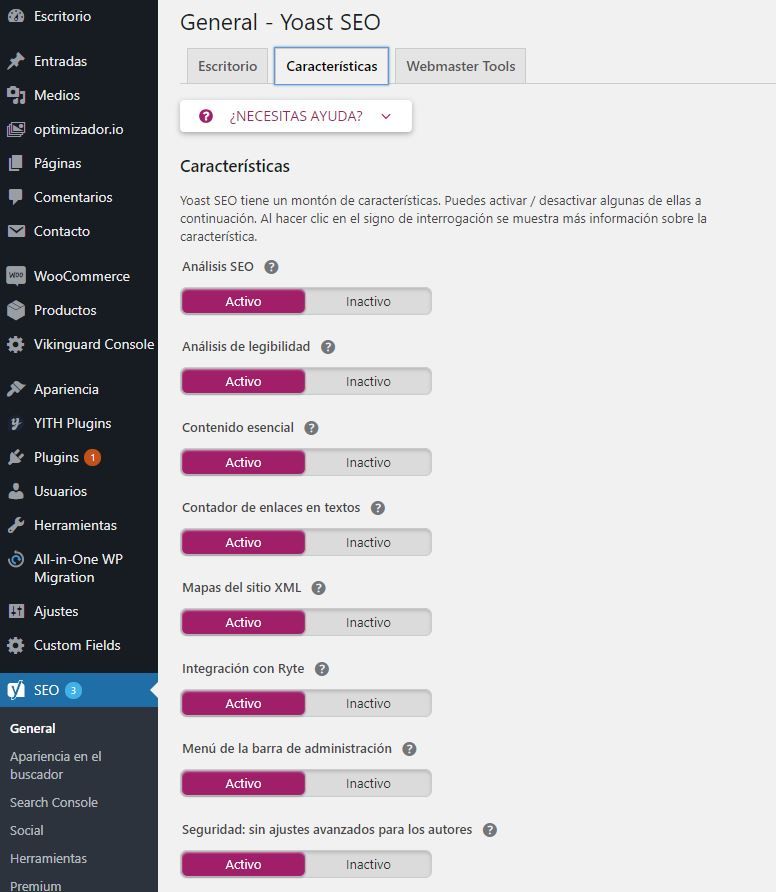Viewport: 776px width, 892px height.
Task: Click the Herramientas wrench icon
Action: click(16, 525)
